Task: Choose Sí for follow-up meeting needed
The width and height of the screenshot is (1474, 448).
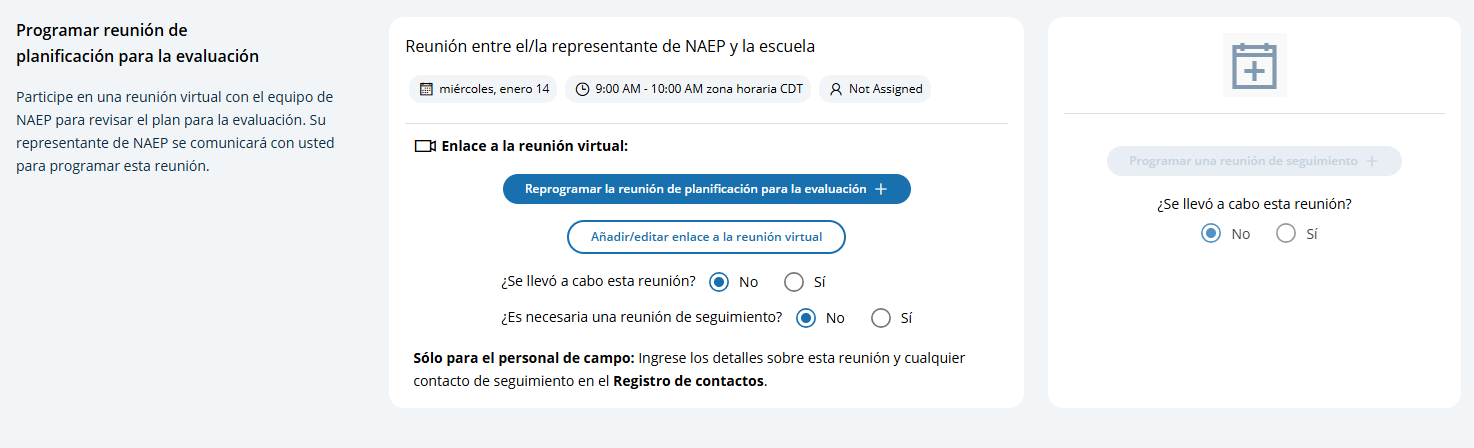Action: 881,318
